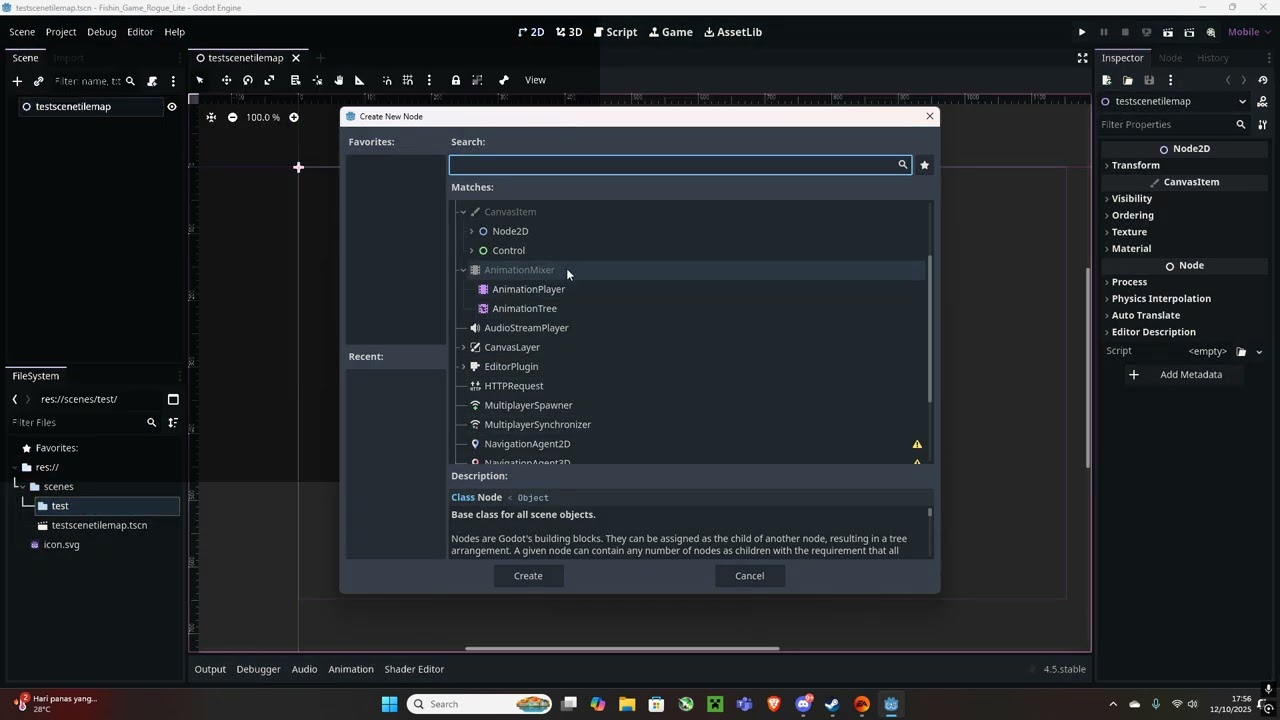Open the Windows Start menu
The height and width of the screenshot is (720, 1280).
pyautogui.click(x=389, y=704)
